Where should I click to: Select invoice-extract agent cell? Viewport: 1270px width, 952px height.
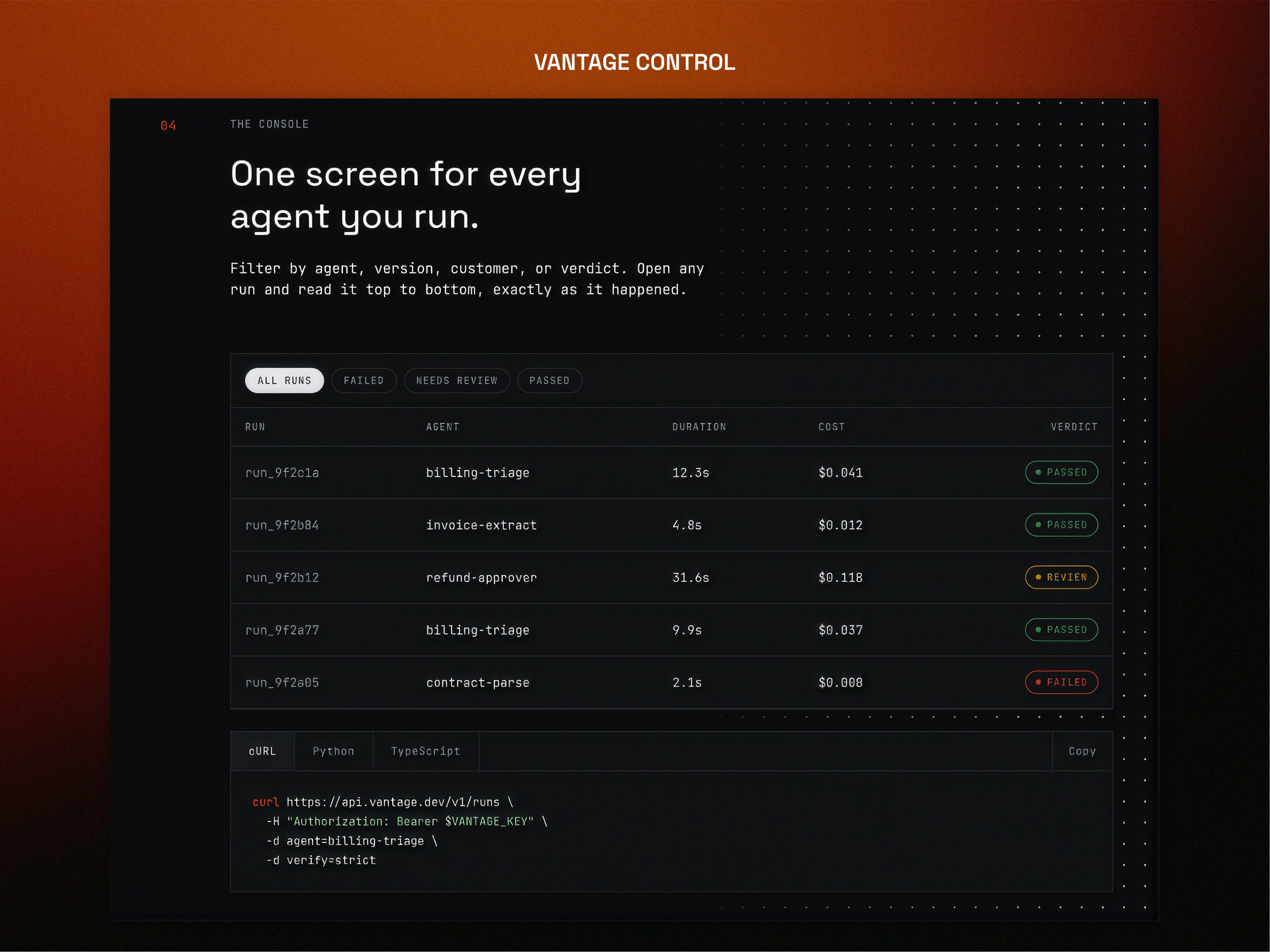click(481, 525)
